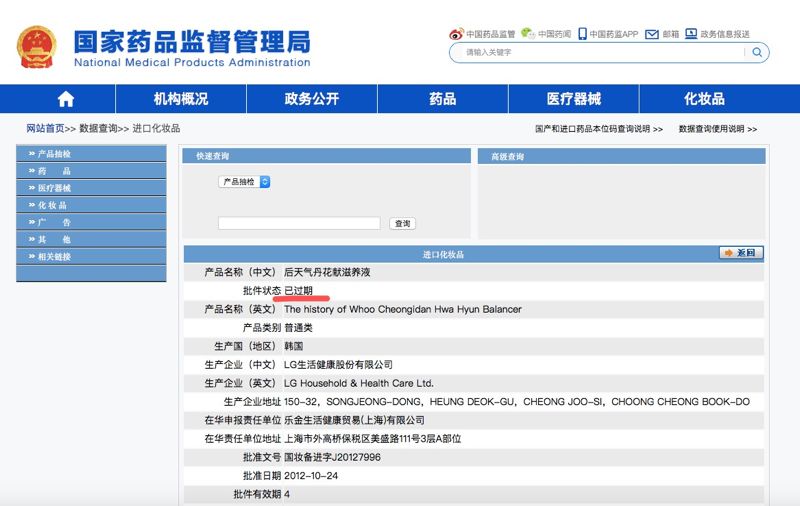Viewport: 800px width, 506px height.
Task: Select status text 已过期
Action: click(298, 291)
